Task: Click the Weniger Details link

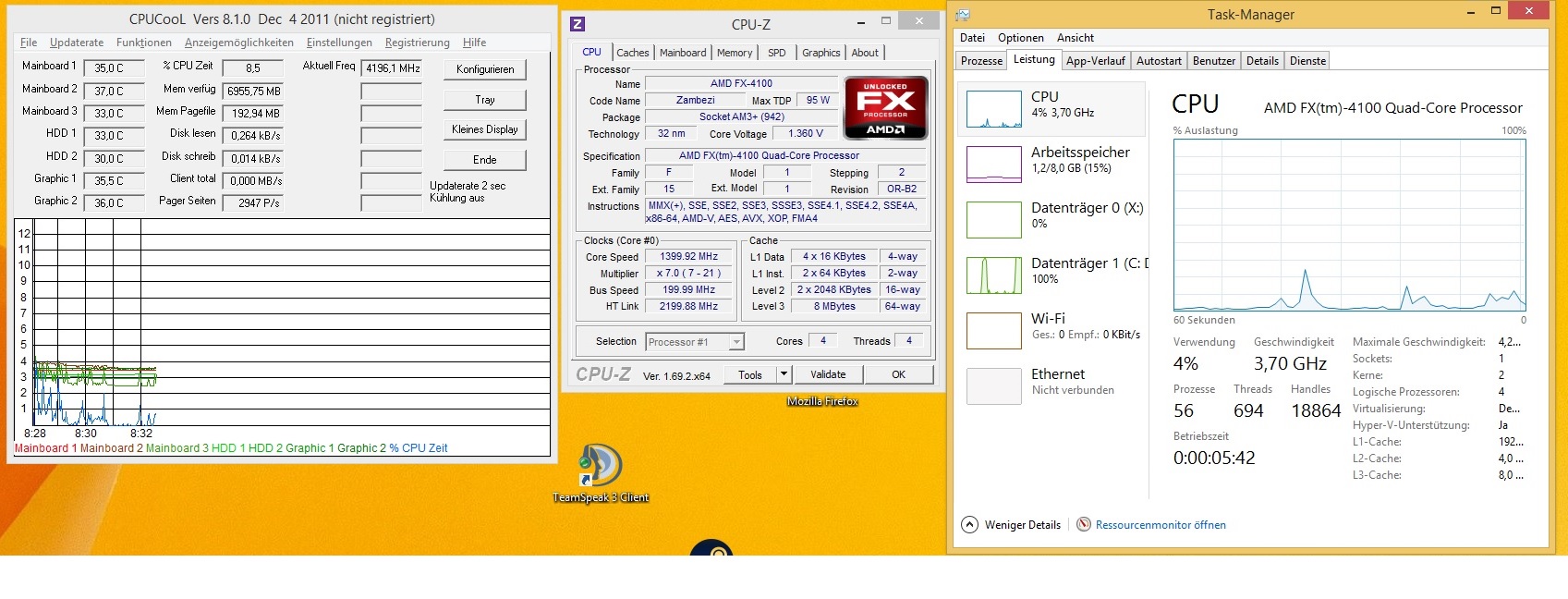Action: pyautogui.click(x=1023, y=525)
